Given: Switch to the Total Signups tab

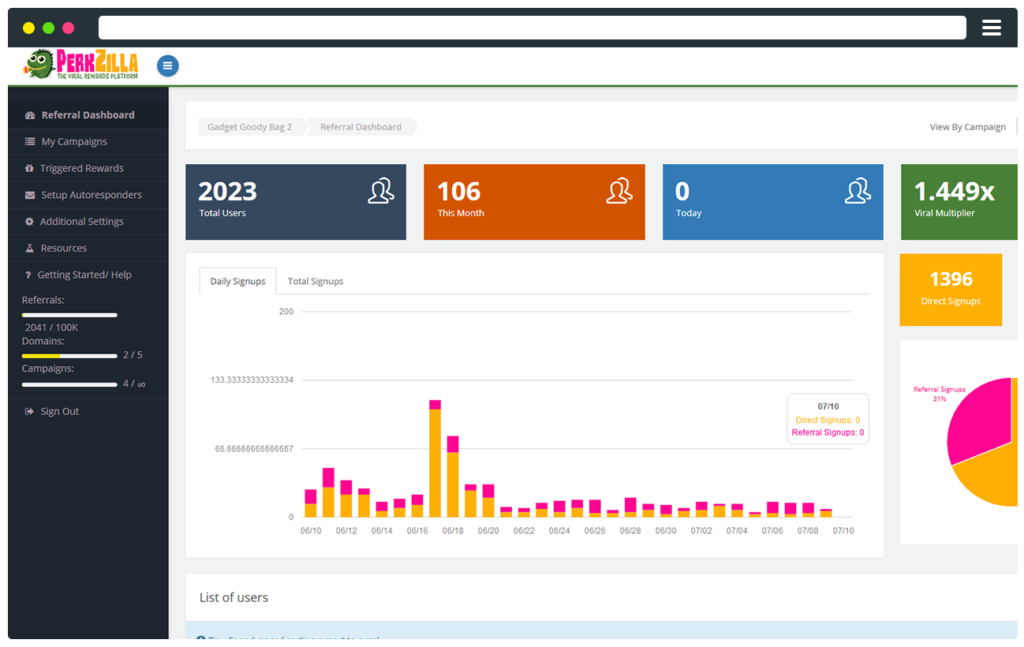Looking at the screenshot, I should tap(315, 282).
